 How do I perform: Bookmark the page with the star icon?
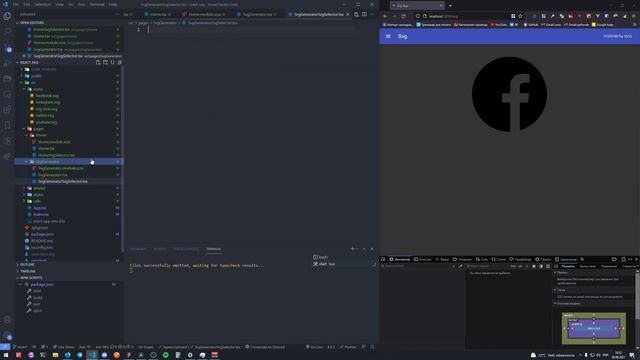520,16
